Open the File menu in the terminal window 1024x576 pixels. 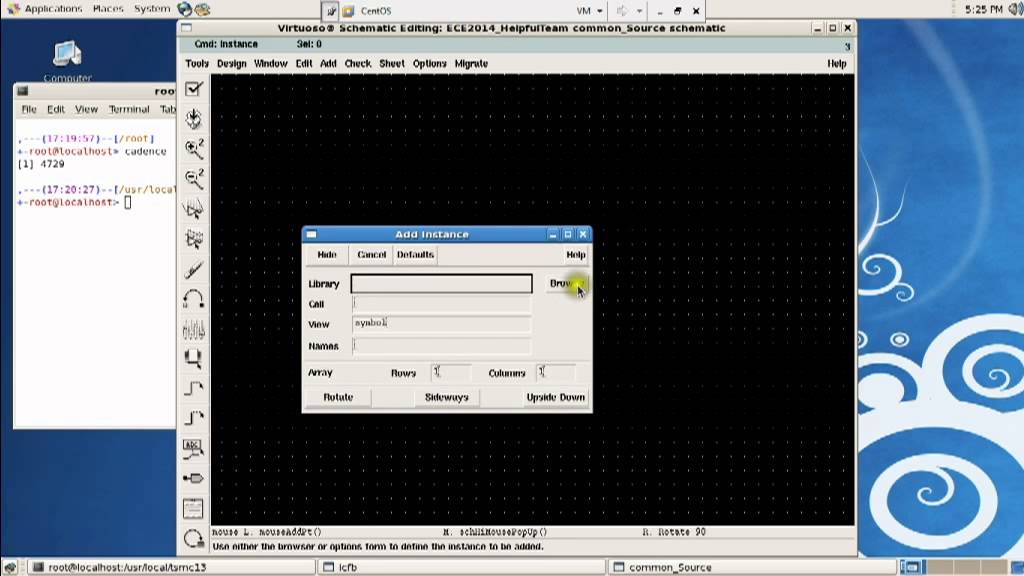point(29,109)
